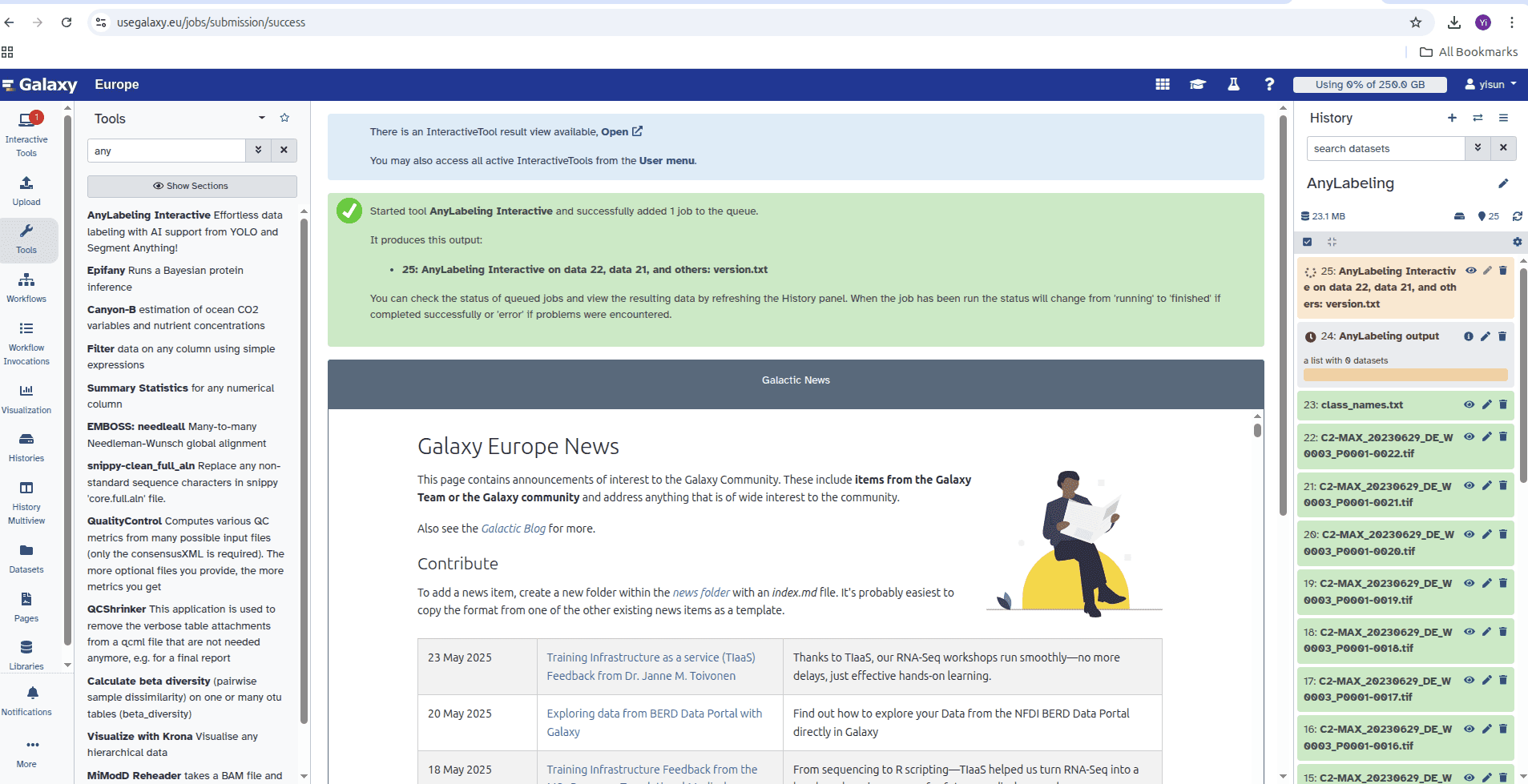This screenshot has height=784, width=1528.
Task: Open Workflows from the activity bar
Action: 26,287
